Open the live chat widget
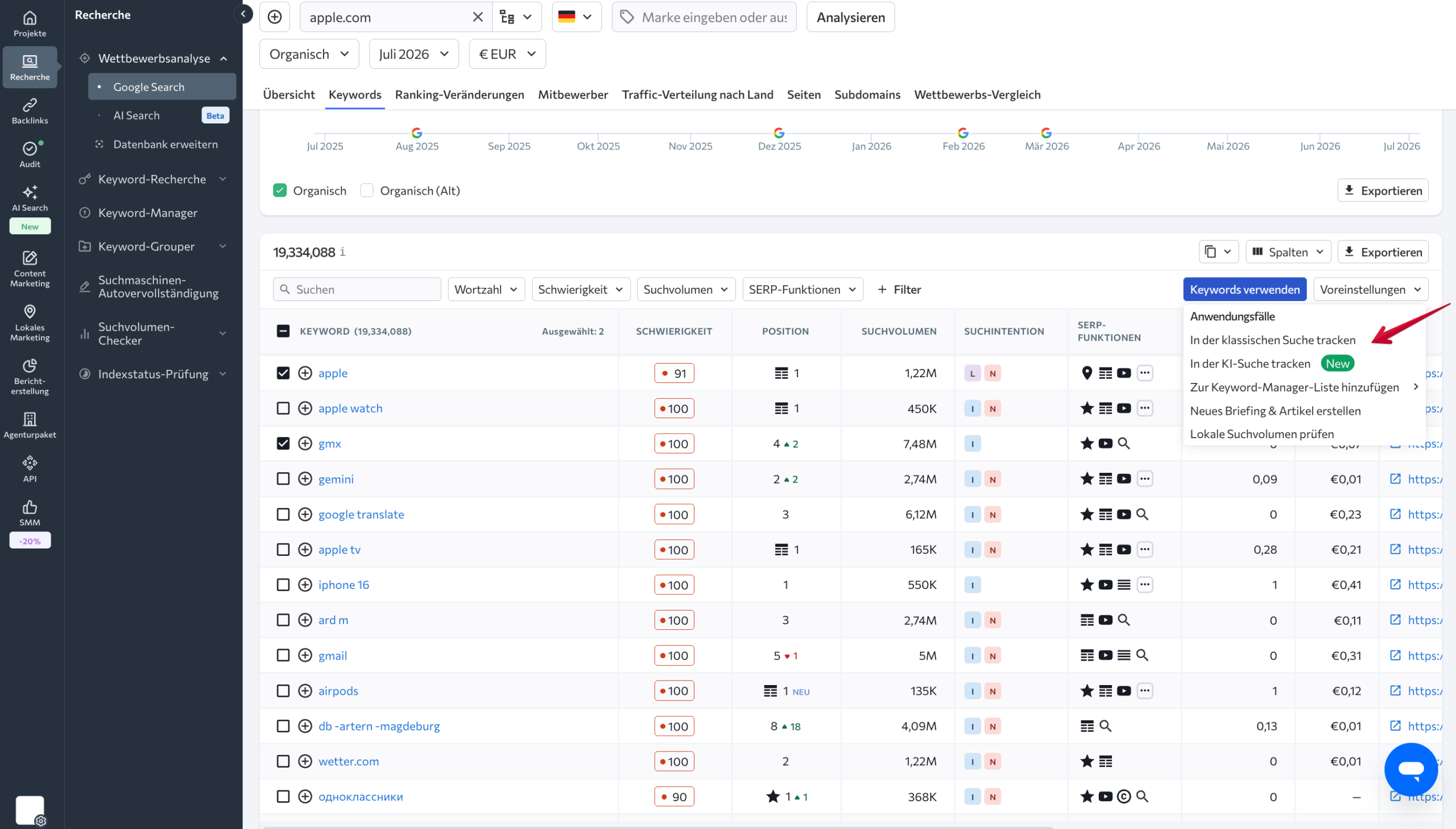Viewport: 1456px width, 829px height. (x=1410, y=769)
